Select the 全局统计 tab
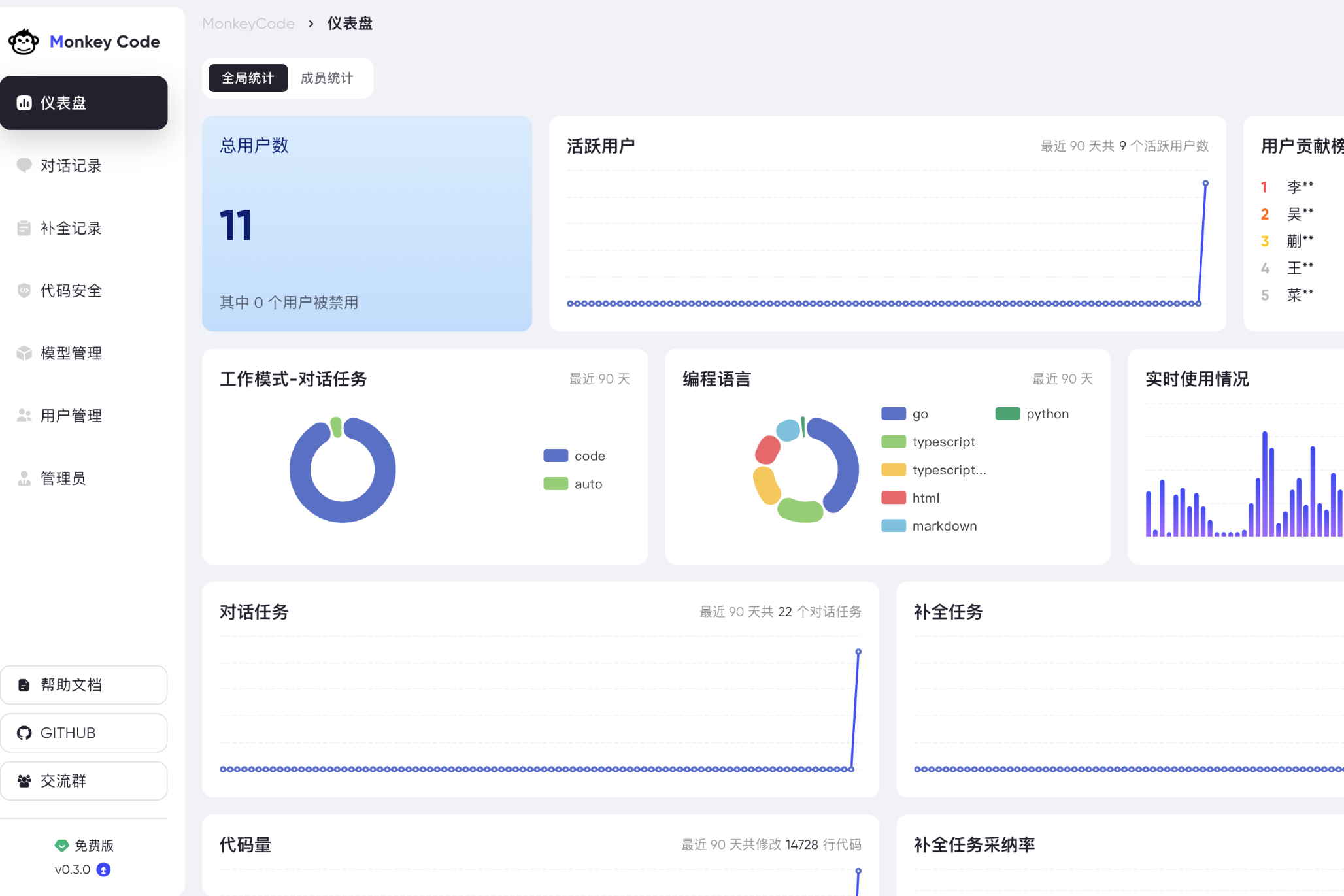 [248, 78]
